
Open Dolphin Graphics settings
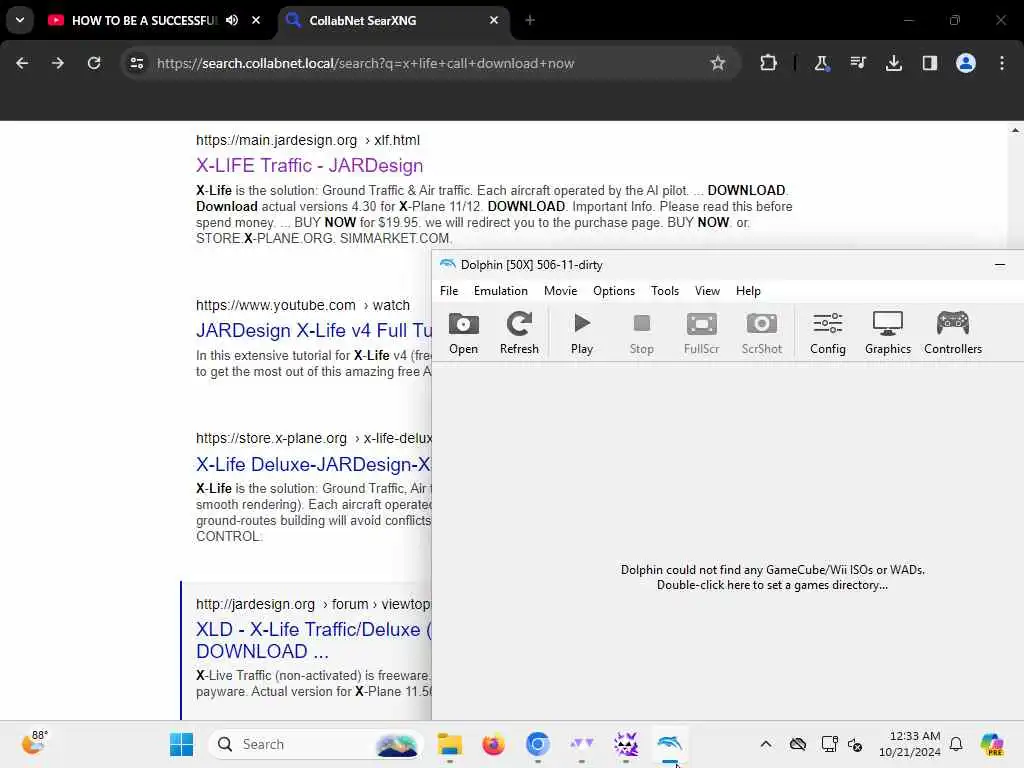888,333
